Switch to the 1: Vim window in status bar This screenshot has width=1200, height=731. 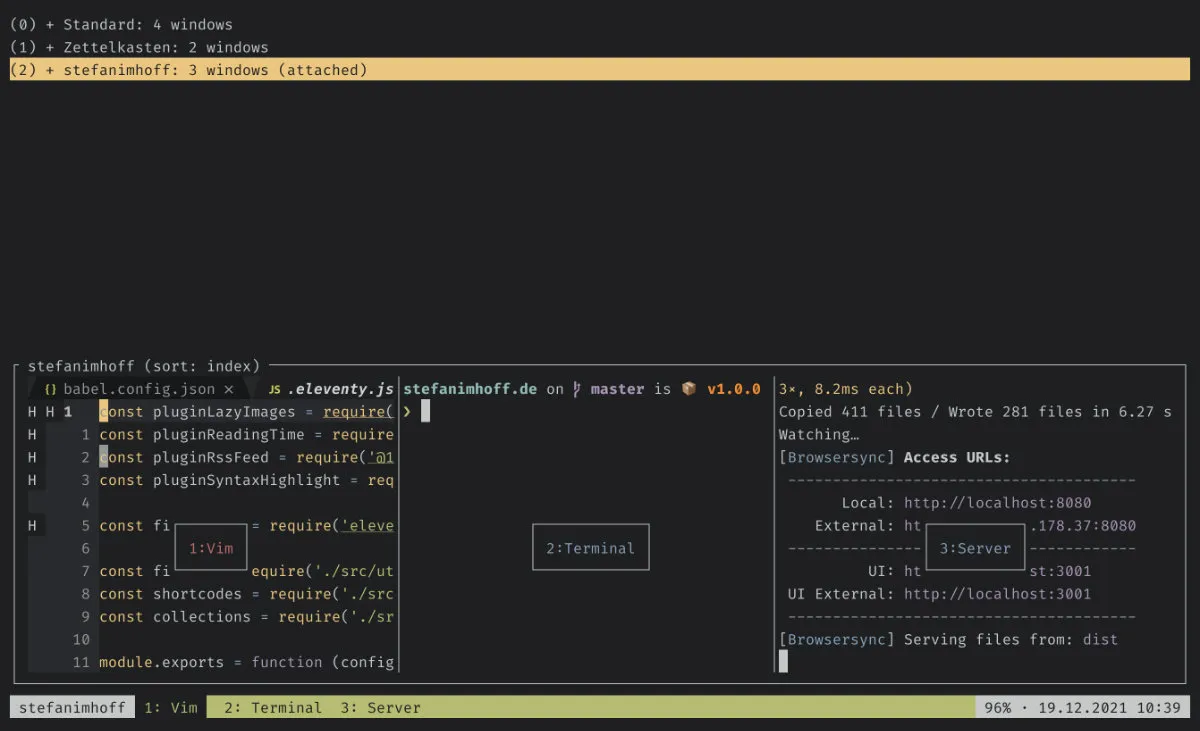pos(171,708)
